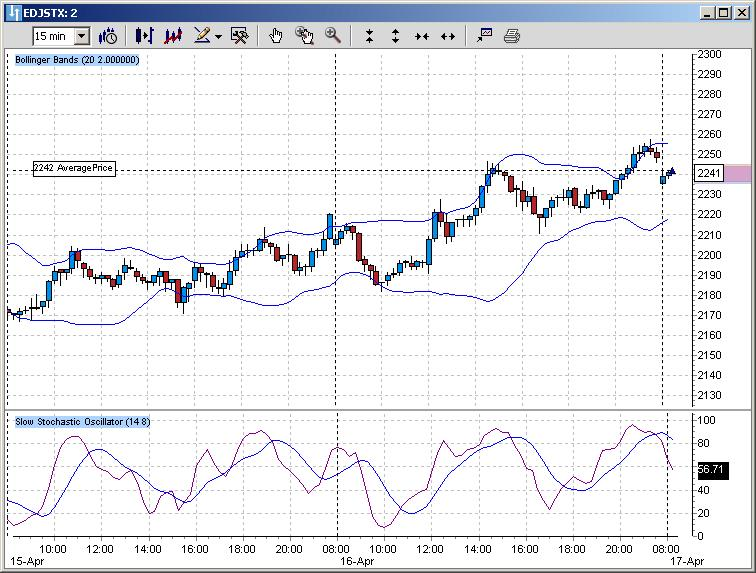Expand the drawing tool dropdown arrow
This screenshot has height=573, width=756.
tap(218, 37)
